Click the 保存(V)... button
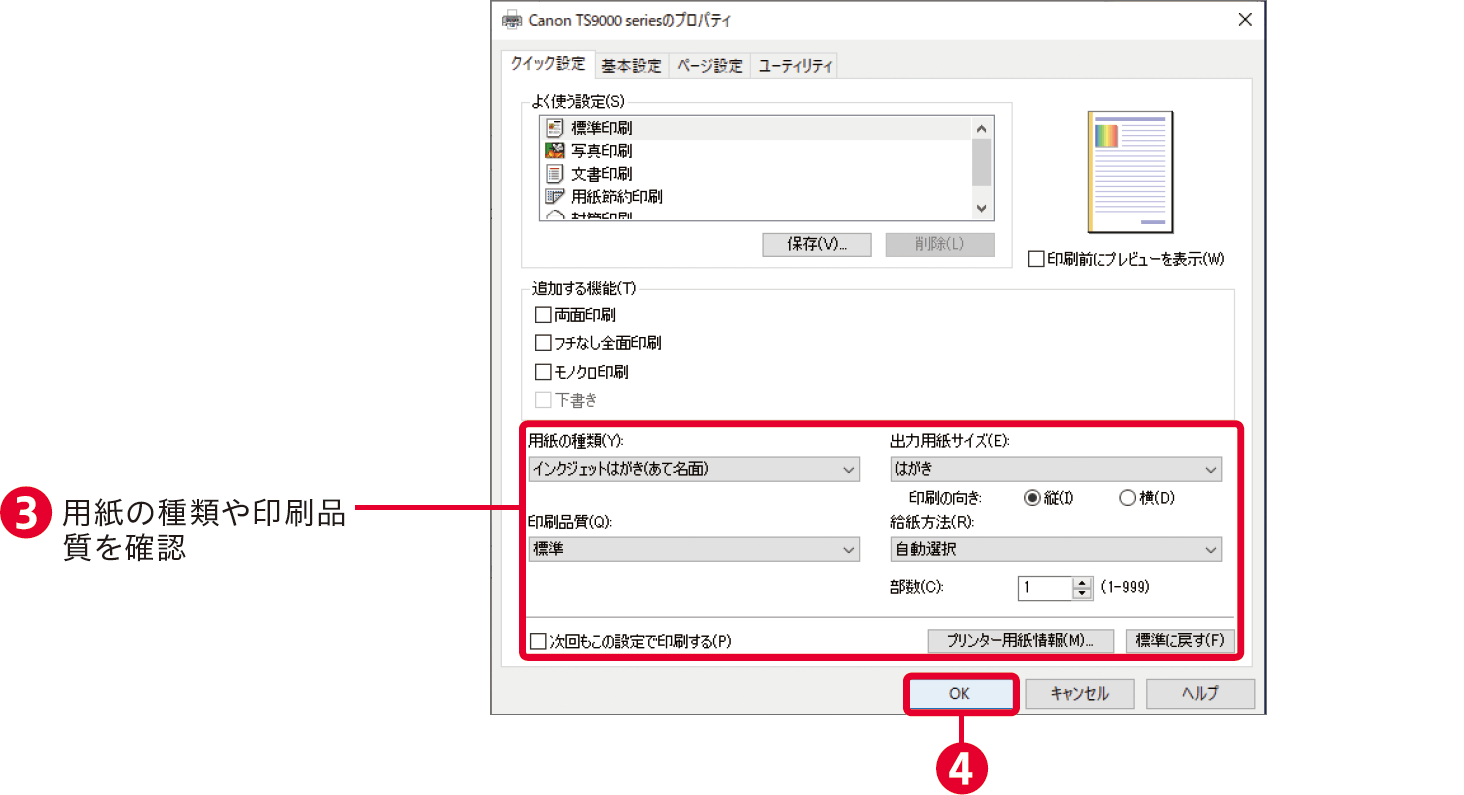This screenshot has height=795, width=1464. pos(816,245)
